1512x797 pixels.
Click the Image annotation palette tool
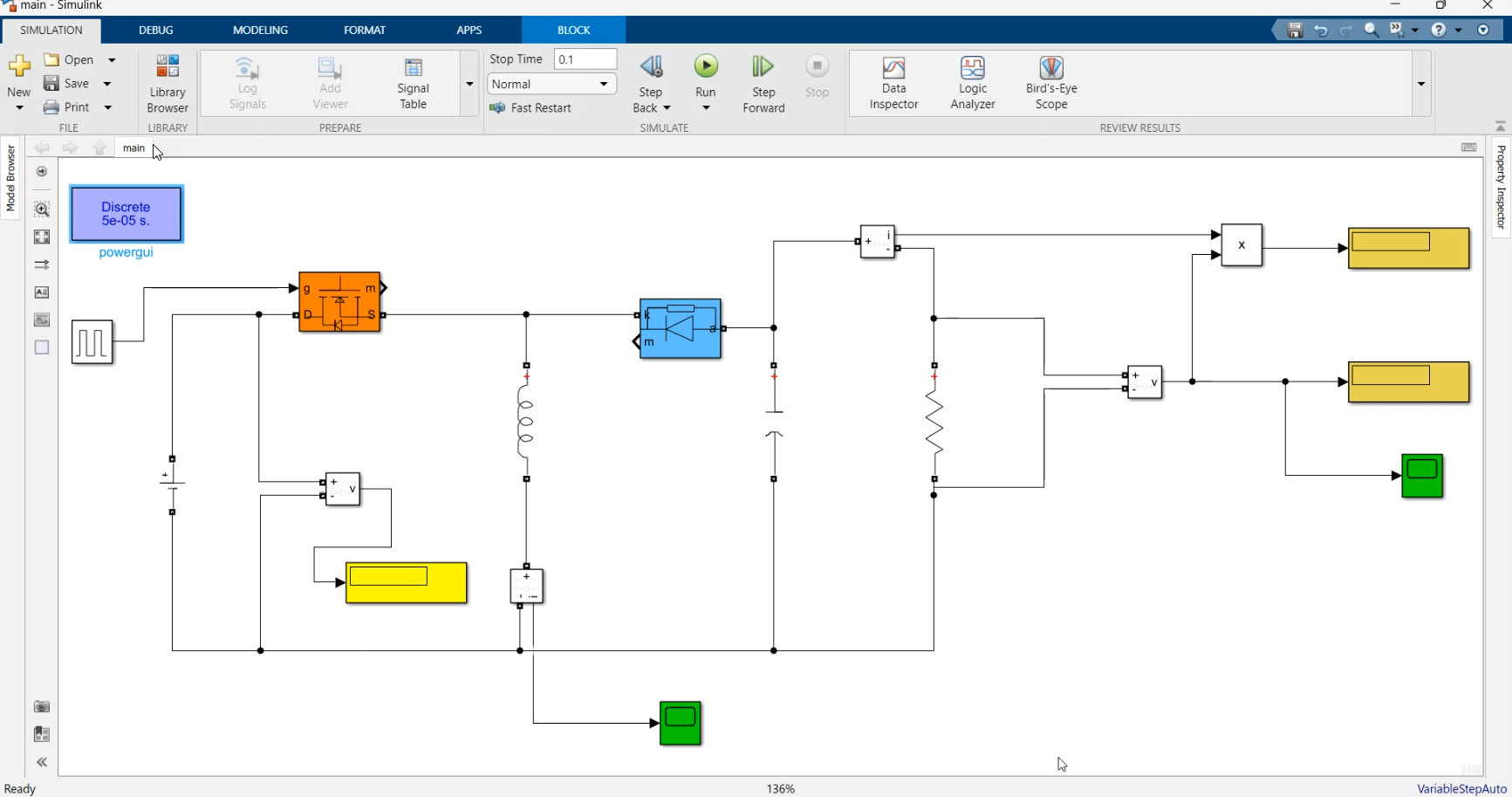[41, 320]
